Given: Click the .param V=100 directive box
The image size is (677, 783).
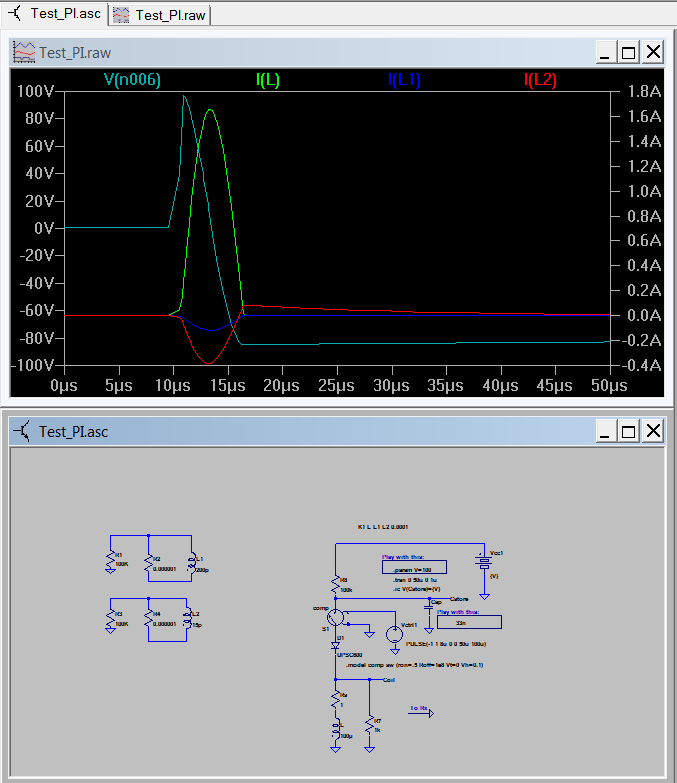Looking at the screenshot, I should 414,567.
